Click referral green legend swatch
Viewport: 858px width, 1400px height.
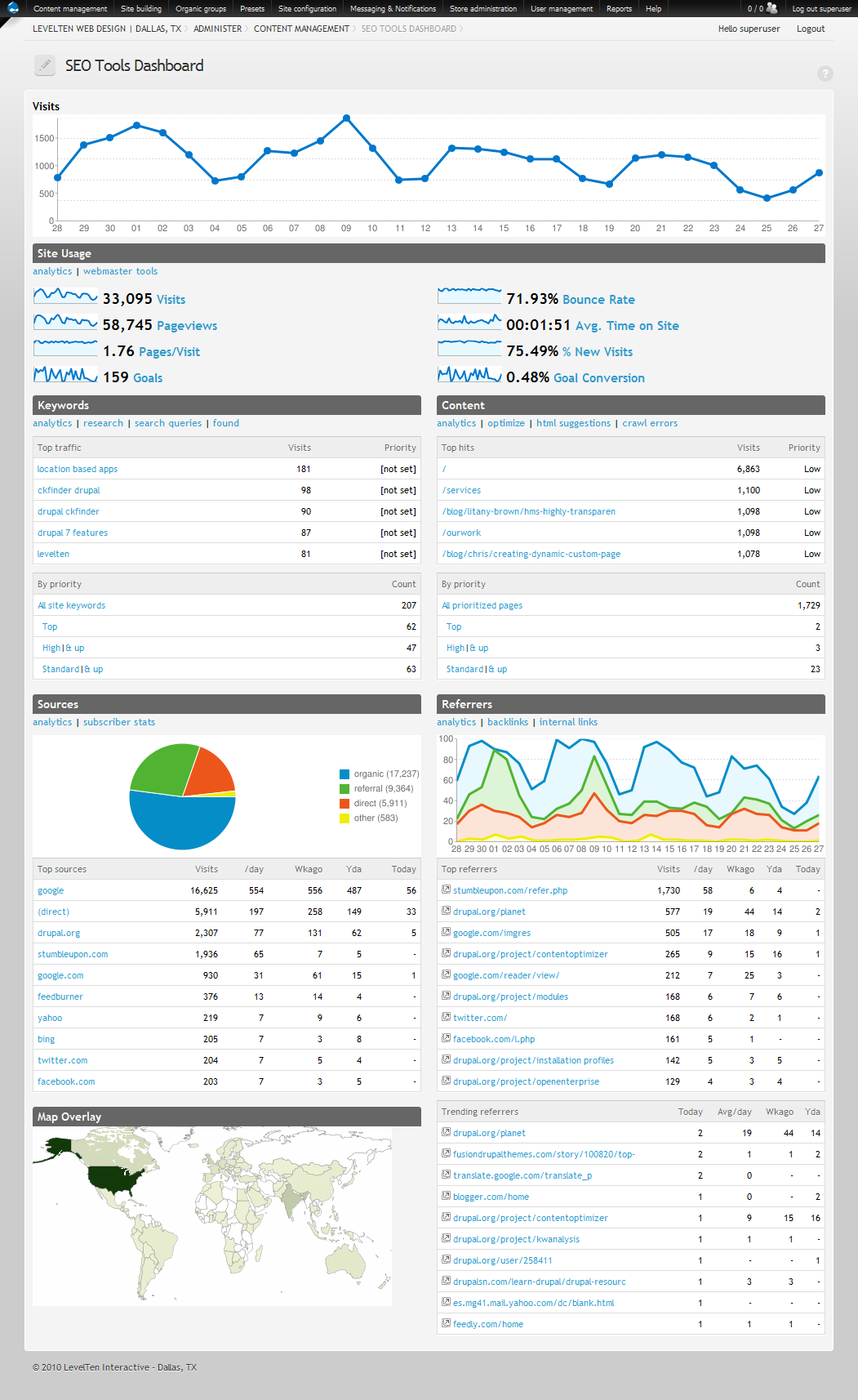coord(345,789)
